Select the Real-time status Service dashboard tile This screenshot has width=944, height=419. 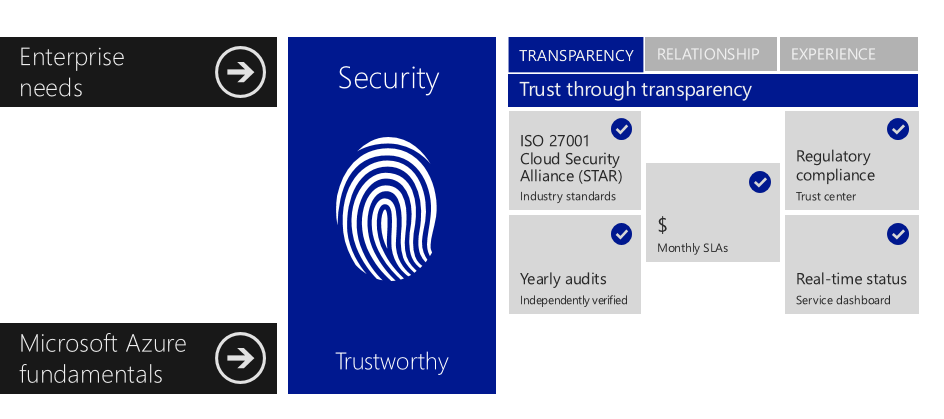coord(851,264)
